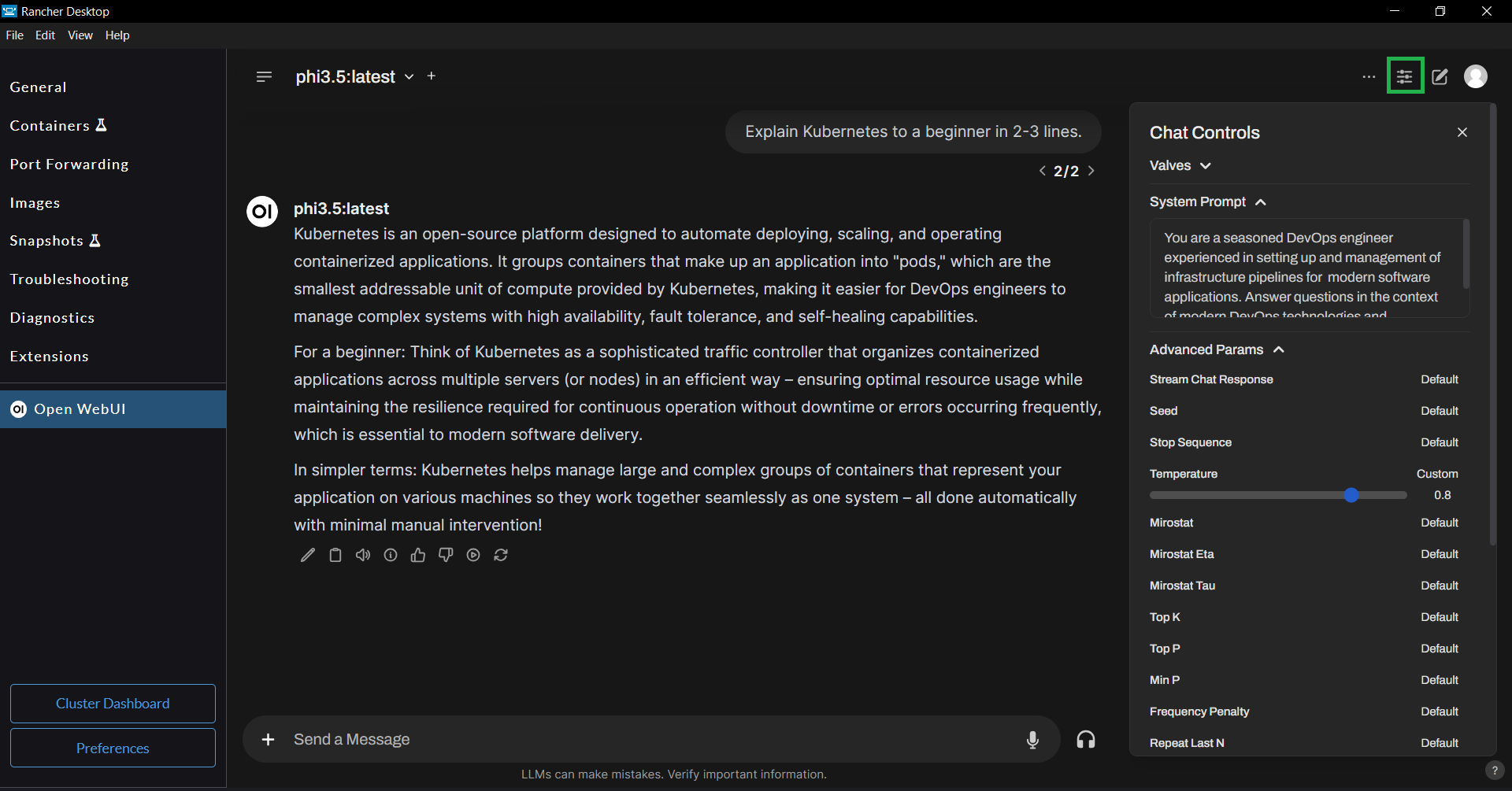Click the Temperature value 0.8 field
The image size is (1512, 791).
[x=1443, y=495]
